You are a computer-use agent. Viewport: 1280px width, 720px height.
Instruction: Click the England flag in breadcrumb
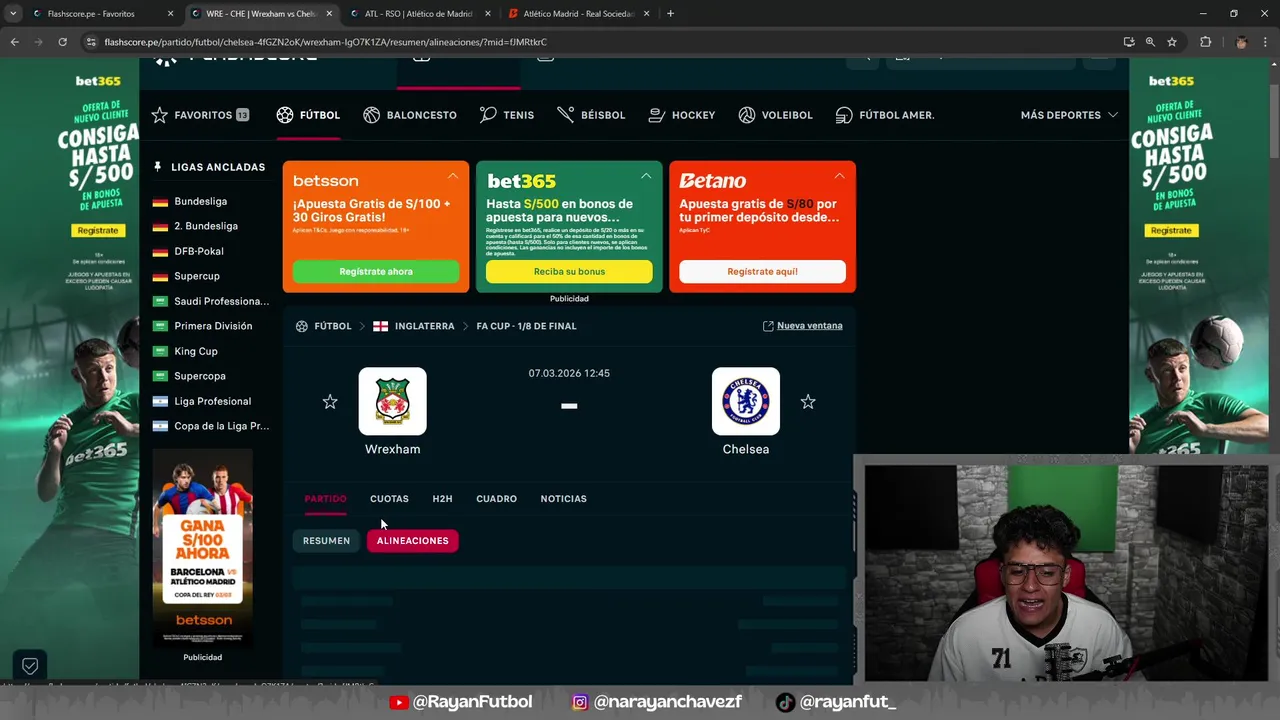pyautogui.click(x=380, y=326)
